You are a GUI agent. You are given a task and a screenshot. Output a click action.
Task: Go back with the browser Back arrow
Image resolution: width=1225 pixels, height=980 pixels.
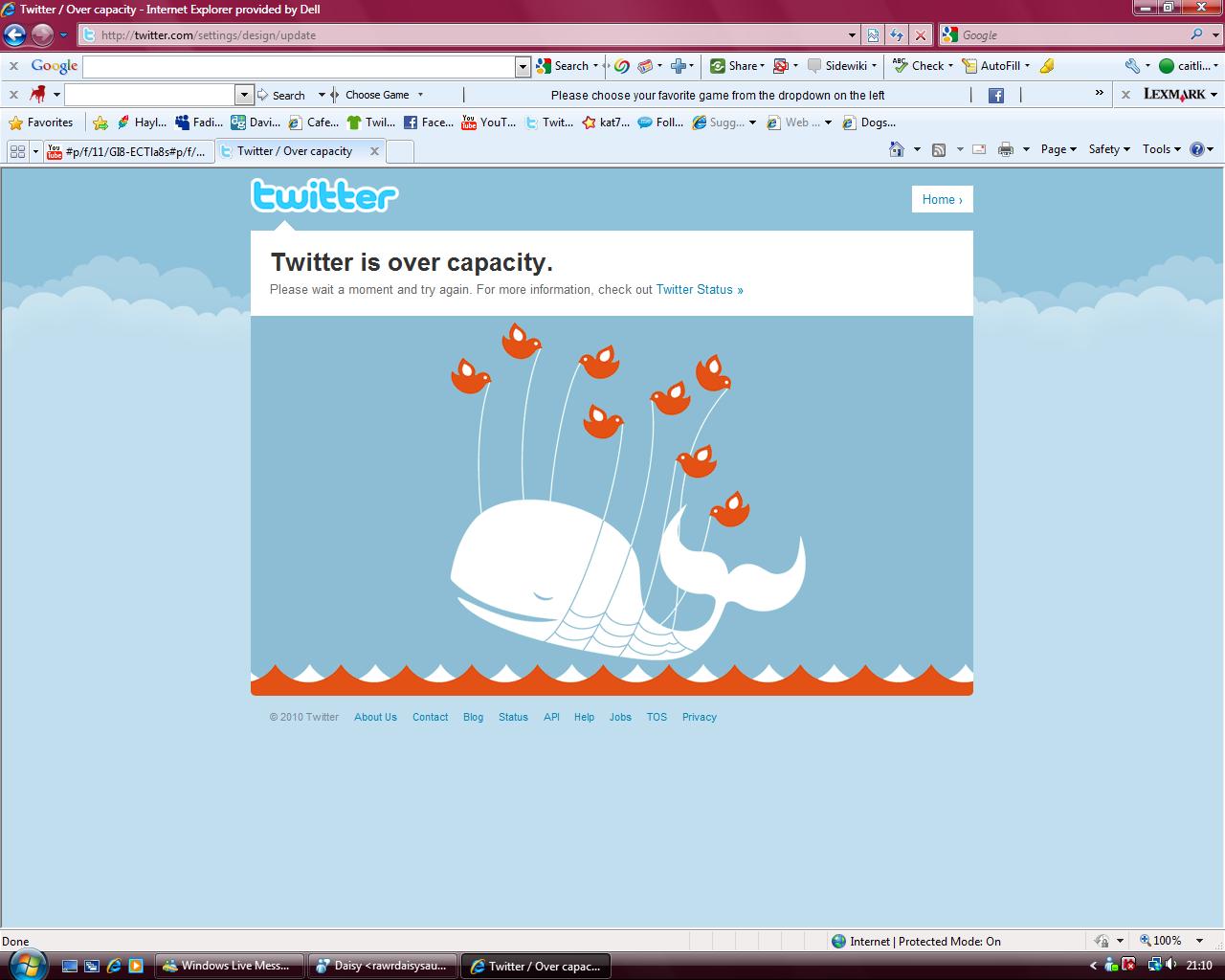(x=14, y=35)
